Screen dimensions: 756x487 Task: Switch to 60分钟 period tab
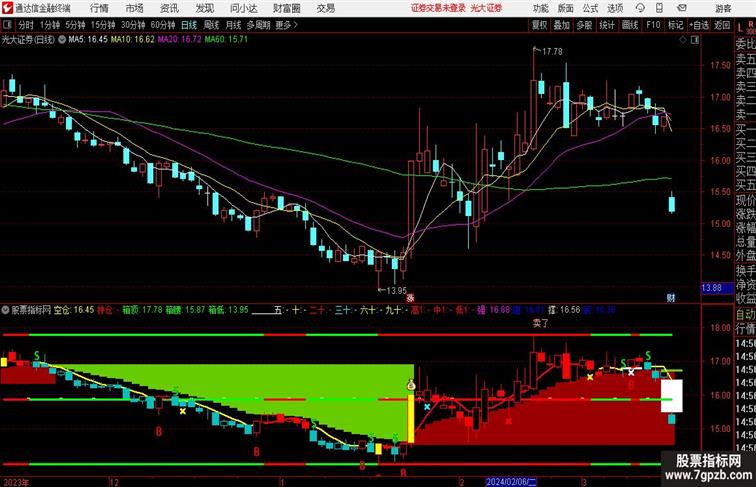pyautogui.click(x=162, y=25)
